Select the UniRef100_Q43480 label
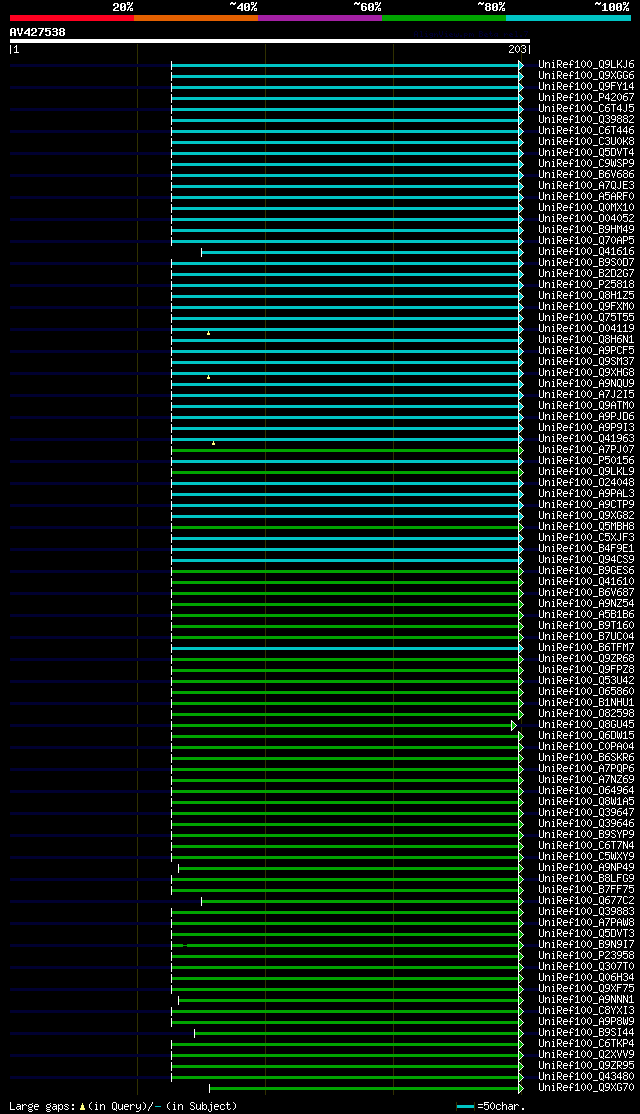The image size is (640, 1114). pyautogui.click(x=586, y=1077)
